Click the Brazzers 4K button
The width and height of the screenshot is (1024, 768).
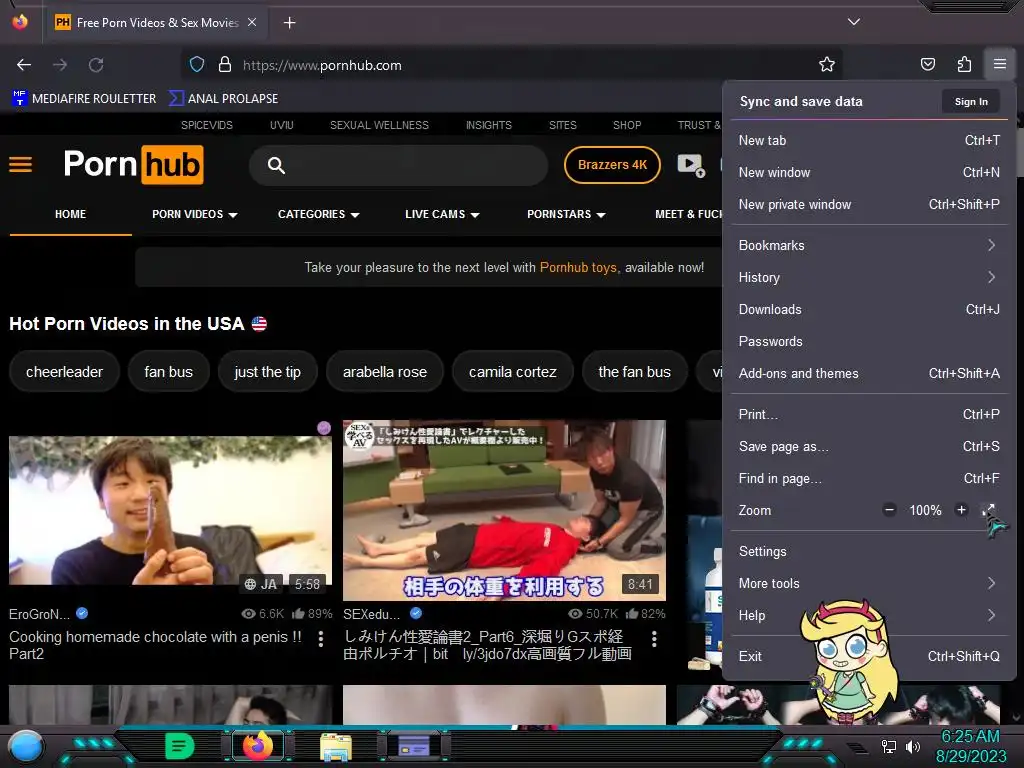coord(612,165)
